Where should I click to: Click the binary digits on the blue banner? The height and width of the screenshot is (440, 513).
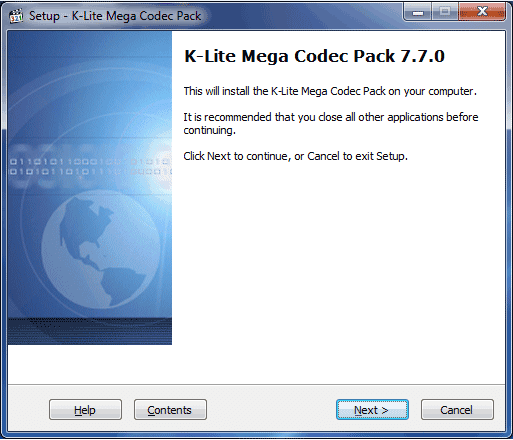[90, 167]
